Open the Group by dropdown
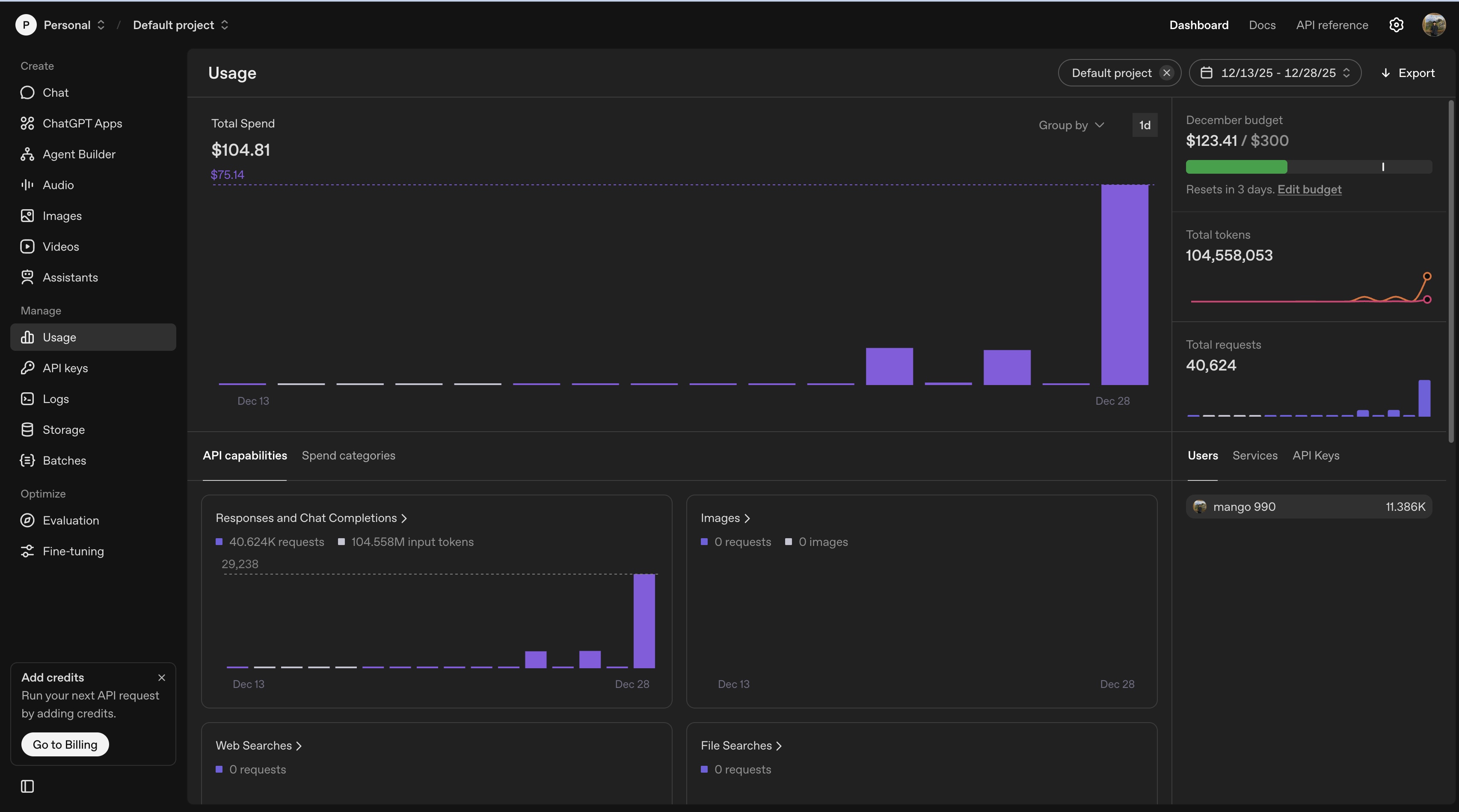 [1071, 125]
